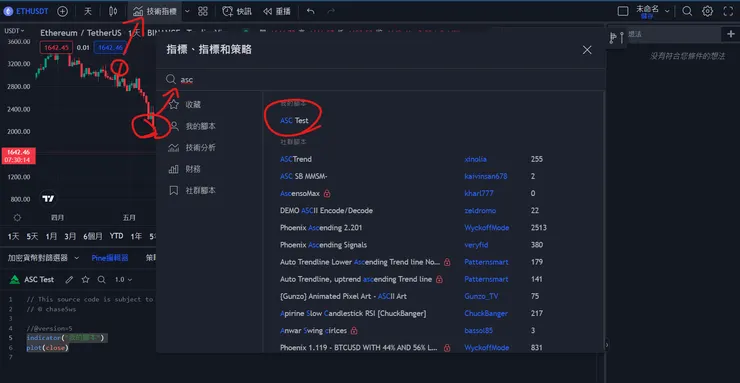Open author Gunzo_TV profile
This screenshot has width=740, height=383.
click(481, 296)
